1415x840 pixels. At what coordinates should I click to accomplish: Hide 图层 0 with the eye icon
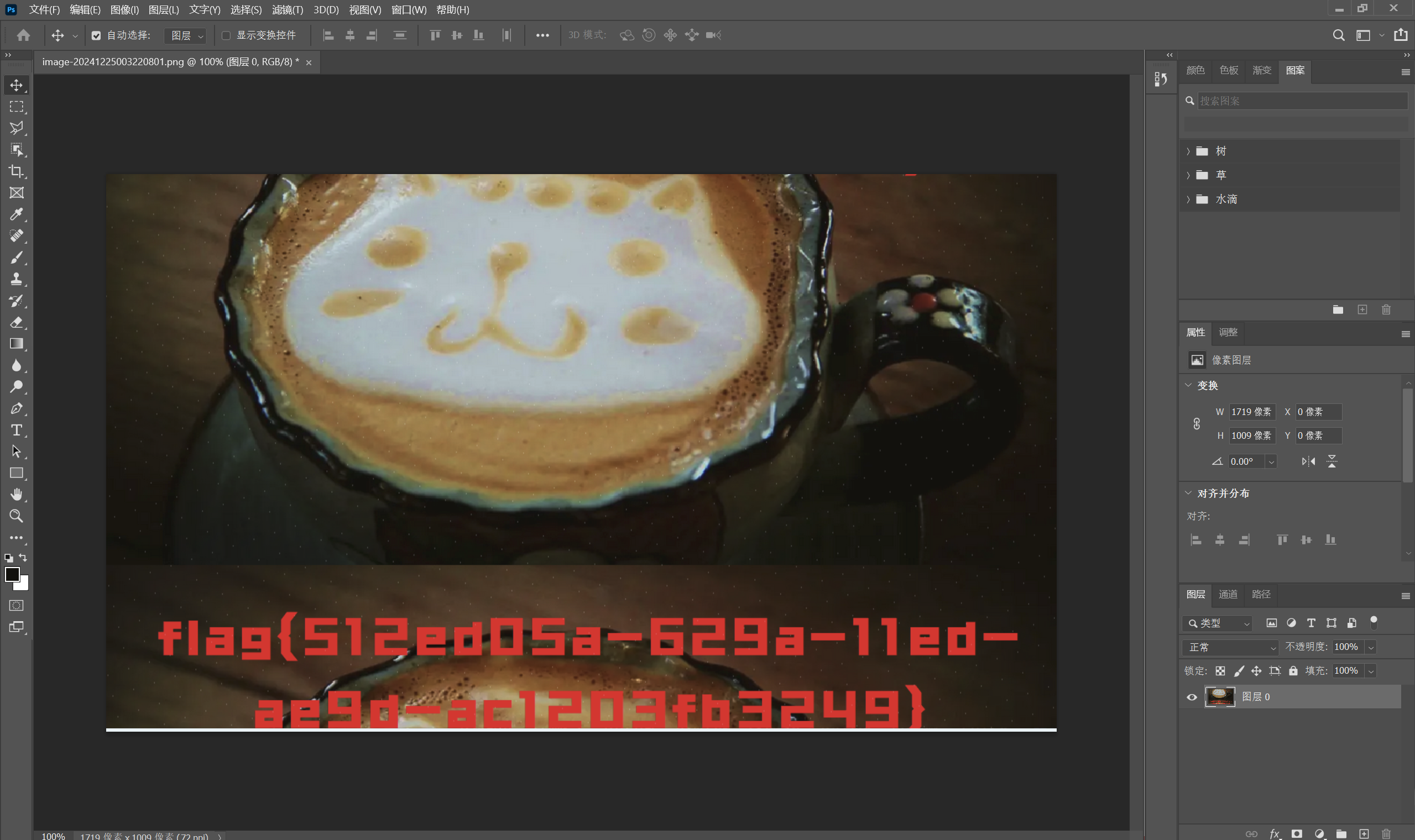click(x=1192, y=697)
